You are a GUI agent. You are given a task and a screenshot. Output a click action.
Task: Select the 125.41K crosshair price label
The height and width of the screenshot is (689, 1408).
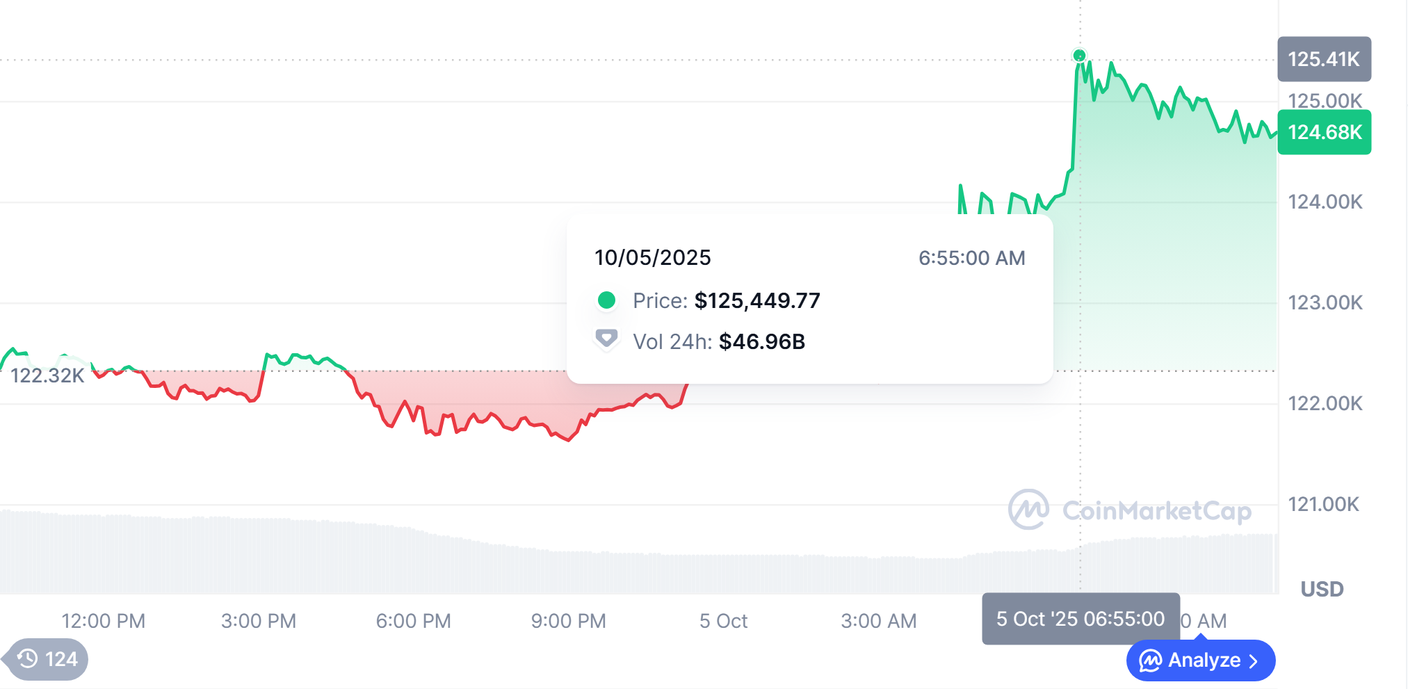[1323, 59]
